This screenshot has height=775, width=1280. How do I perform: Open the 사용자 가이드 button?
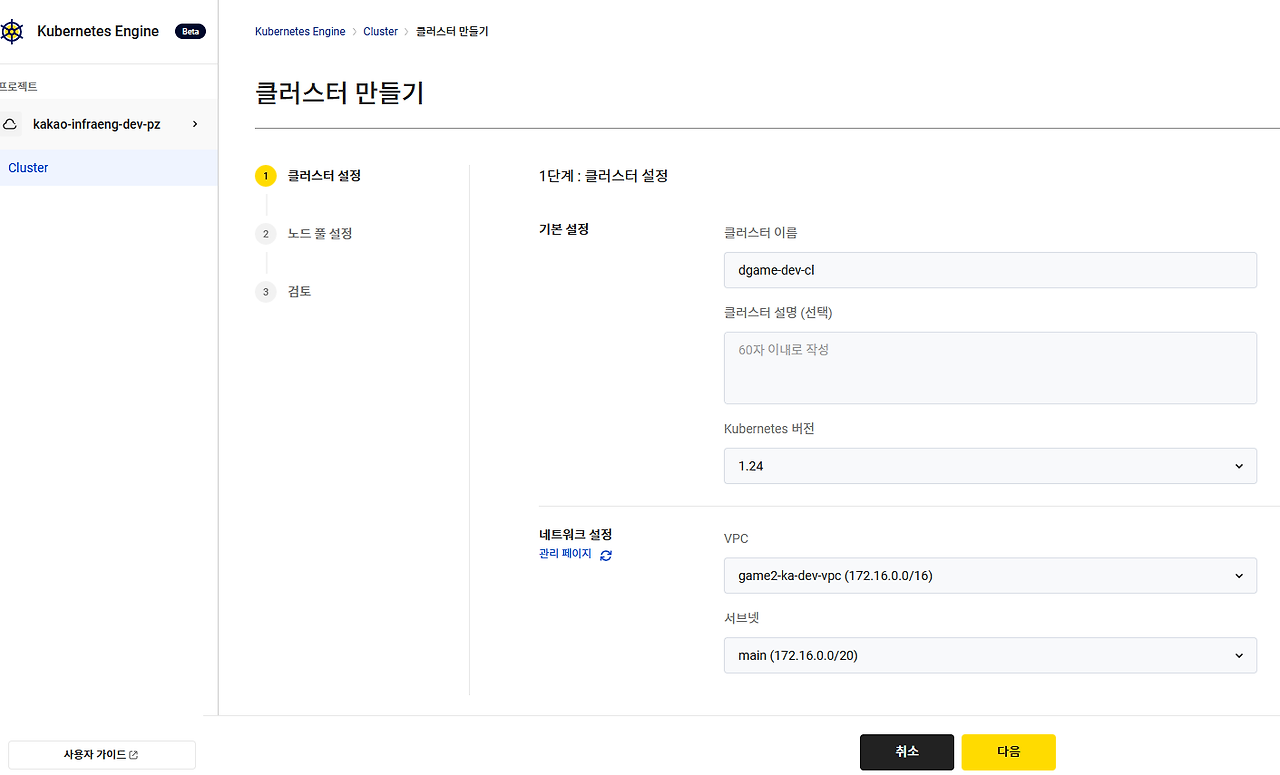pyautogui.click(x=102, y=755)
